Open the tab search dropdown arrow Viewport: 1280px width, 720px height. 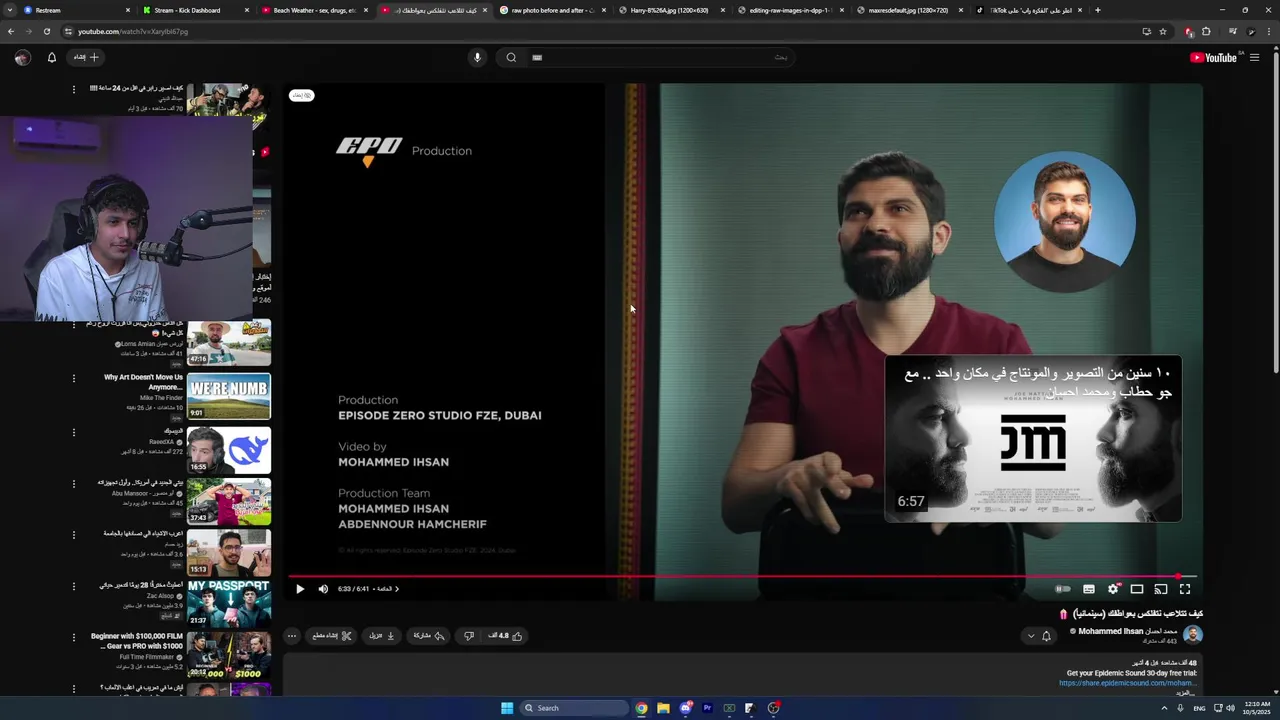point(9,10)
